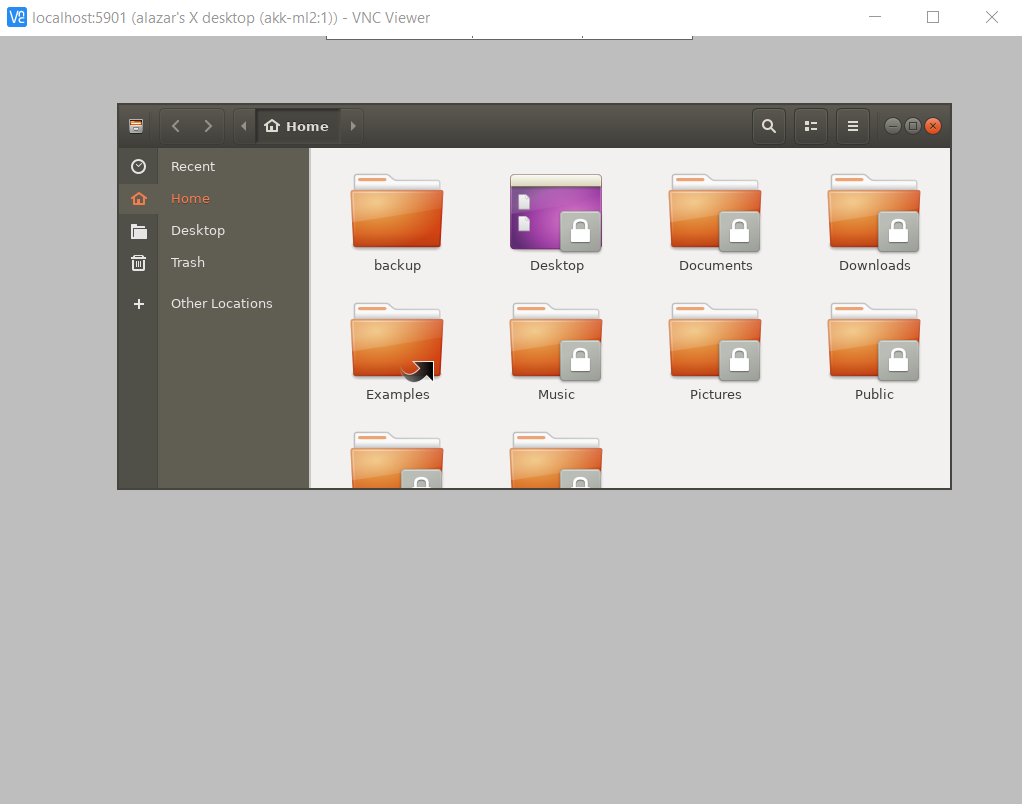1022x804 pixels.
Task: Open the Examples shortcut folder
Action: pos(397,341)
